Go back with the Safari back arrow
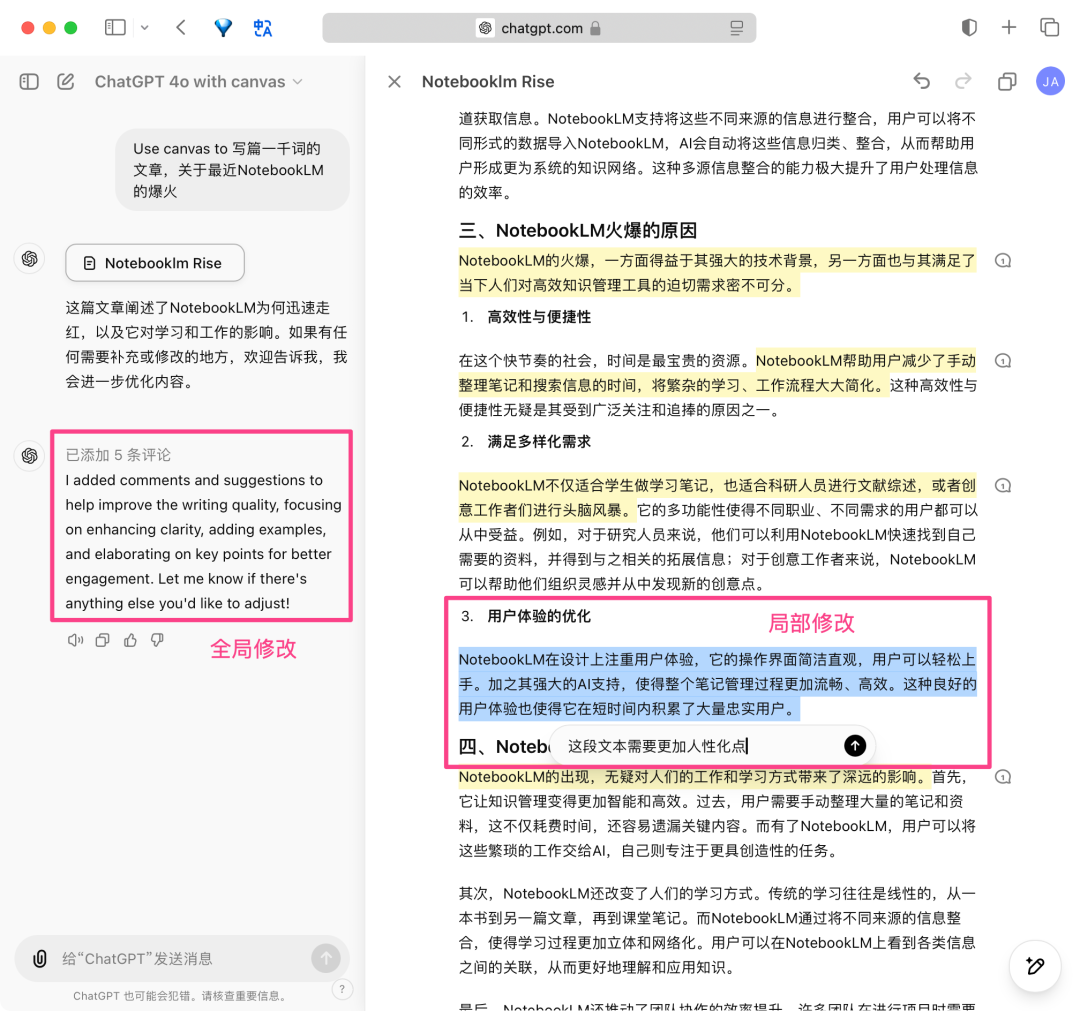The height and width of the screenshot is (1011, 1080). [181, 28]
